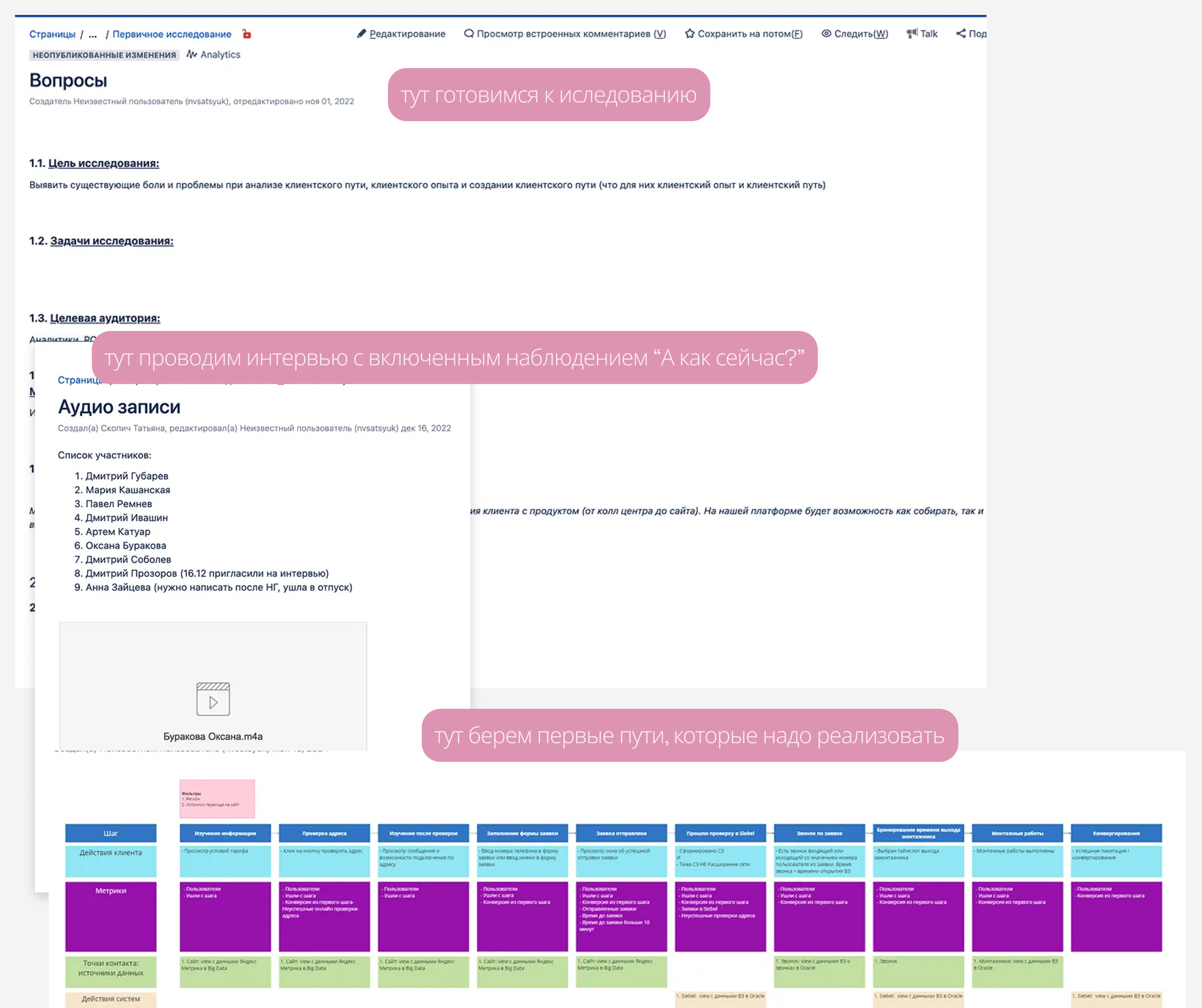Go to Первичное исследование breadcrumb page
The image size is (1202, 1008).
tap(172, 34)
